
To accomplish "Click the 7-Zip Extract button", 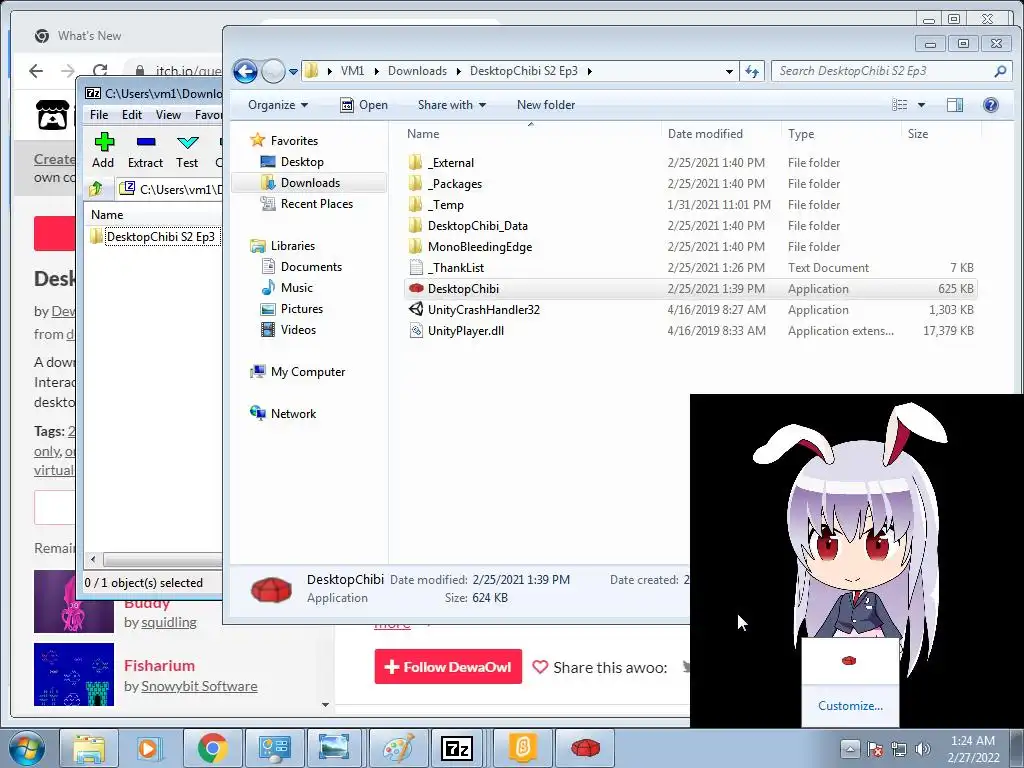I will [145, 151].
